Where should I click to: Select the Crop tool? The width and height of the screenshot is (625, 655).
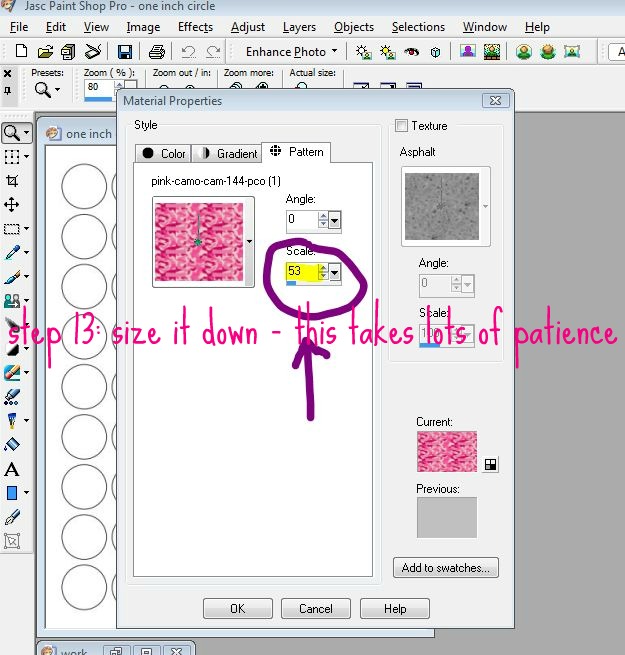[12, 180]
